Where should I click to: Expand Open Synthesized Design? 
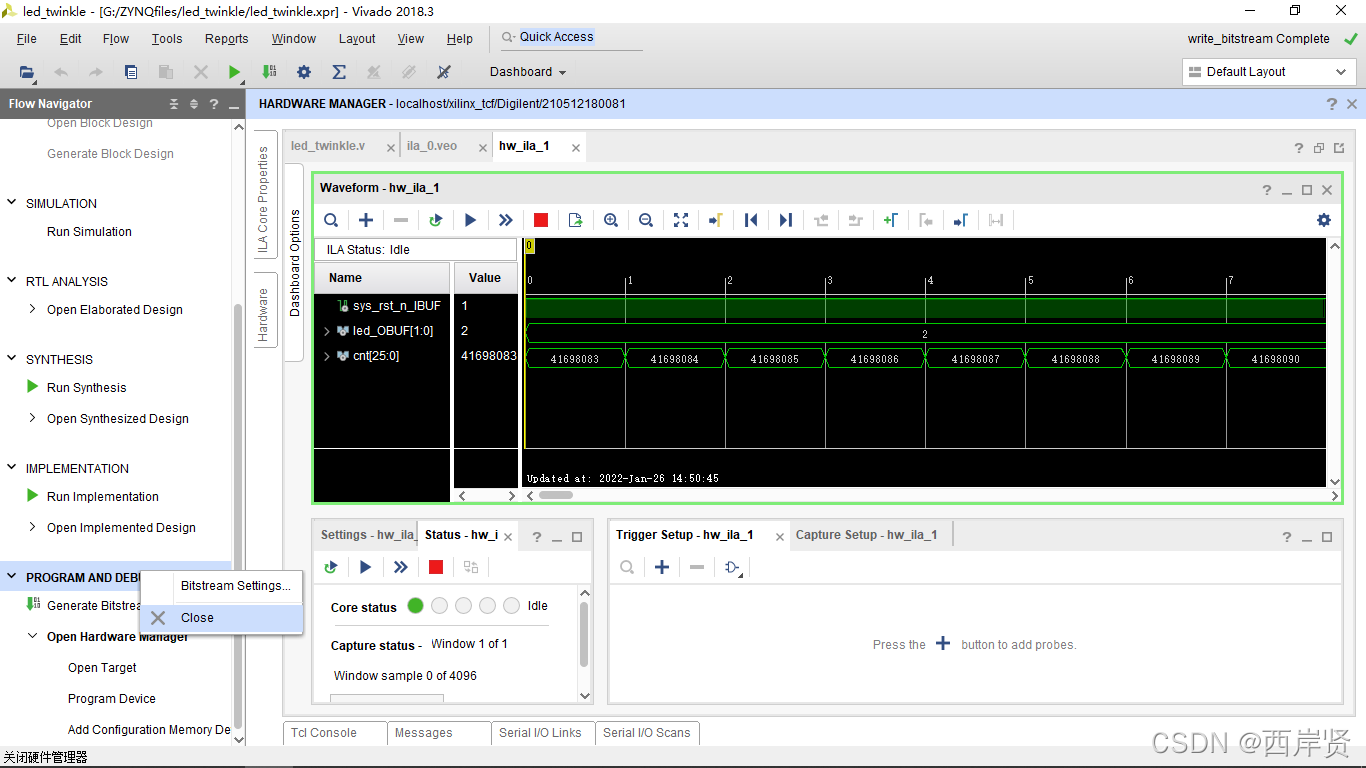(x=33, y=418)
